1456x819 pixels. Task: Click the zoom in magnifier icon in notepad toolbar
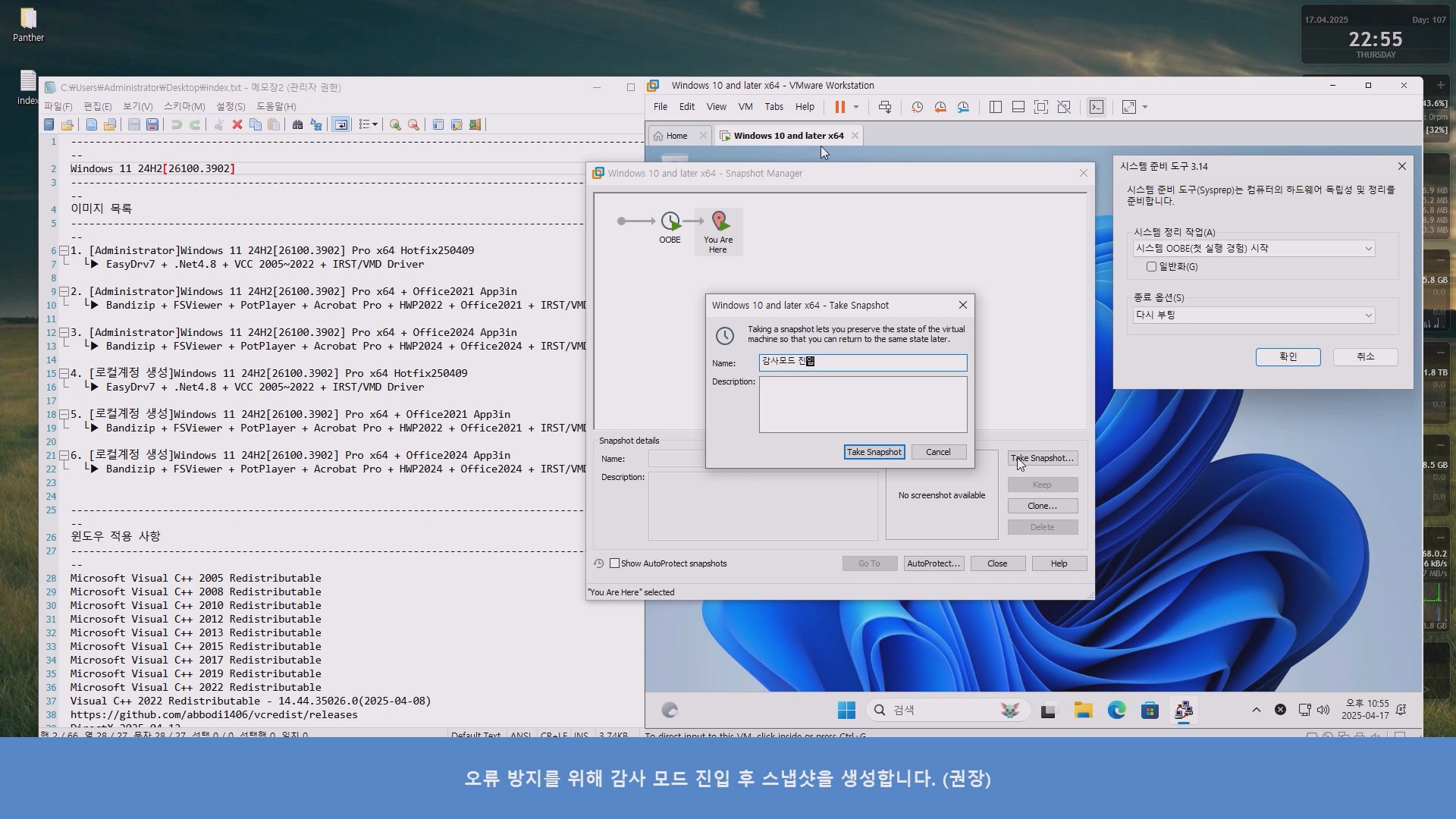[395, 124]
